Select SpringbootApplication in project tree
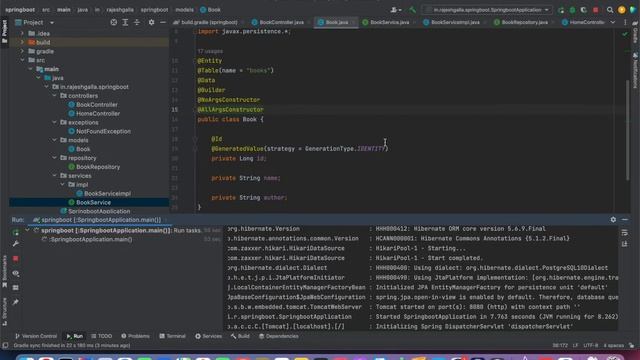640x360 pixels. click(x=99, y=211)
